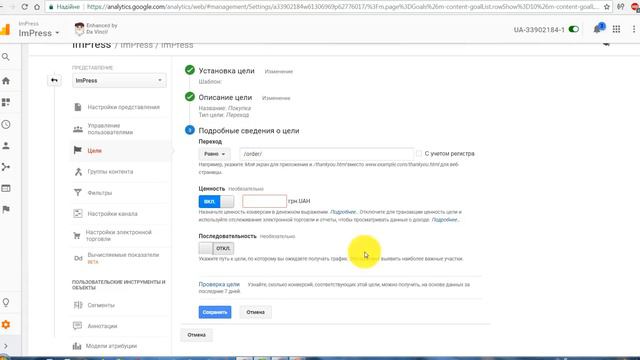The image size is (640, 360).
Task: Click the bottom Отмена button
Action: point(196,335)
